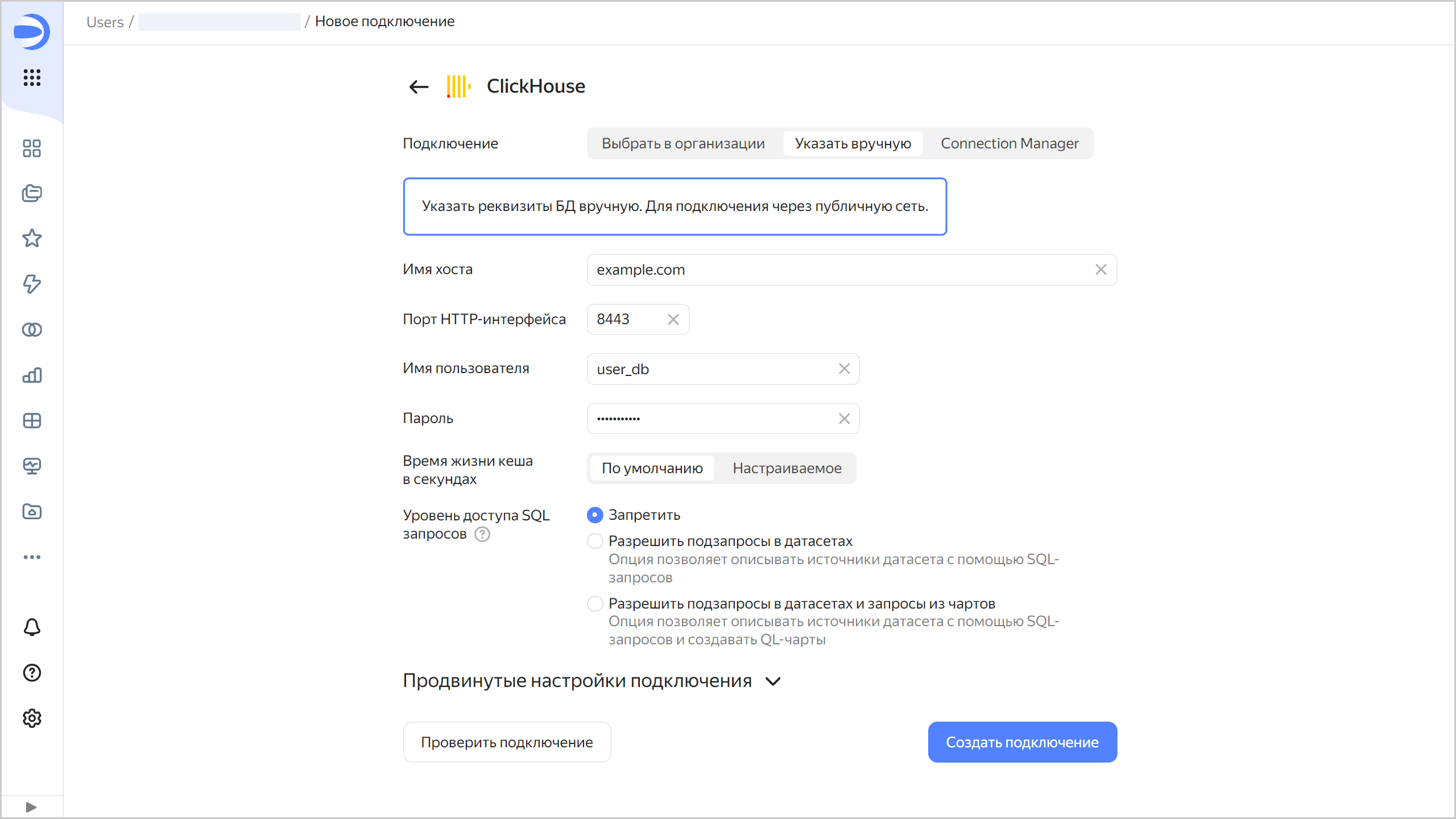
Task: Click the Имя пользователя input field
Action: 711,369
